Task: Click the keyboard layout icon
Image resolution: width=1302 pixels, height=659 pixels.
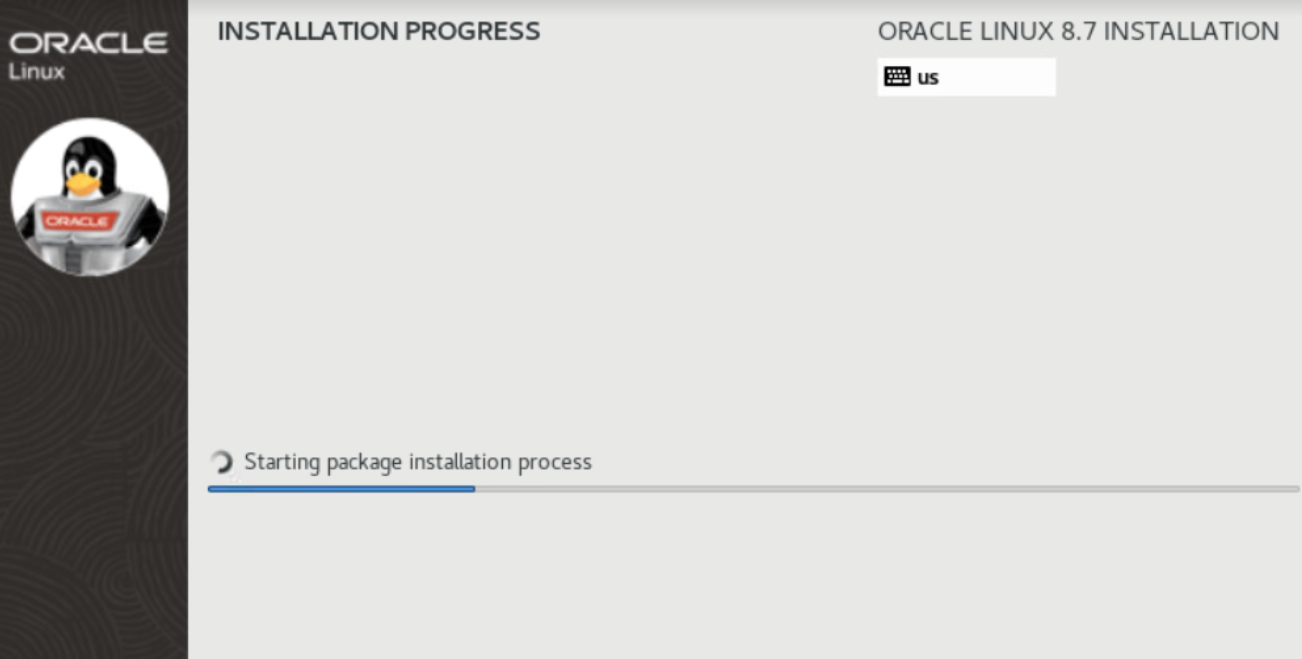Action: tap(897, 77)
